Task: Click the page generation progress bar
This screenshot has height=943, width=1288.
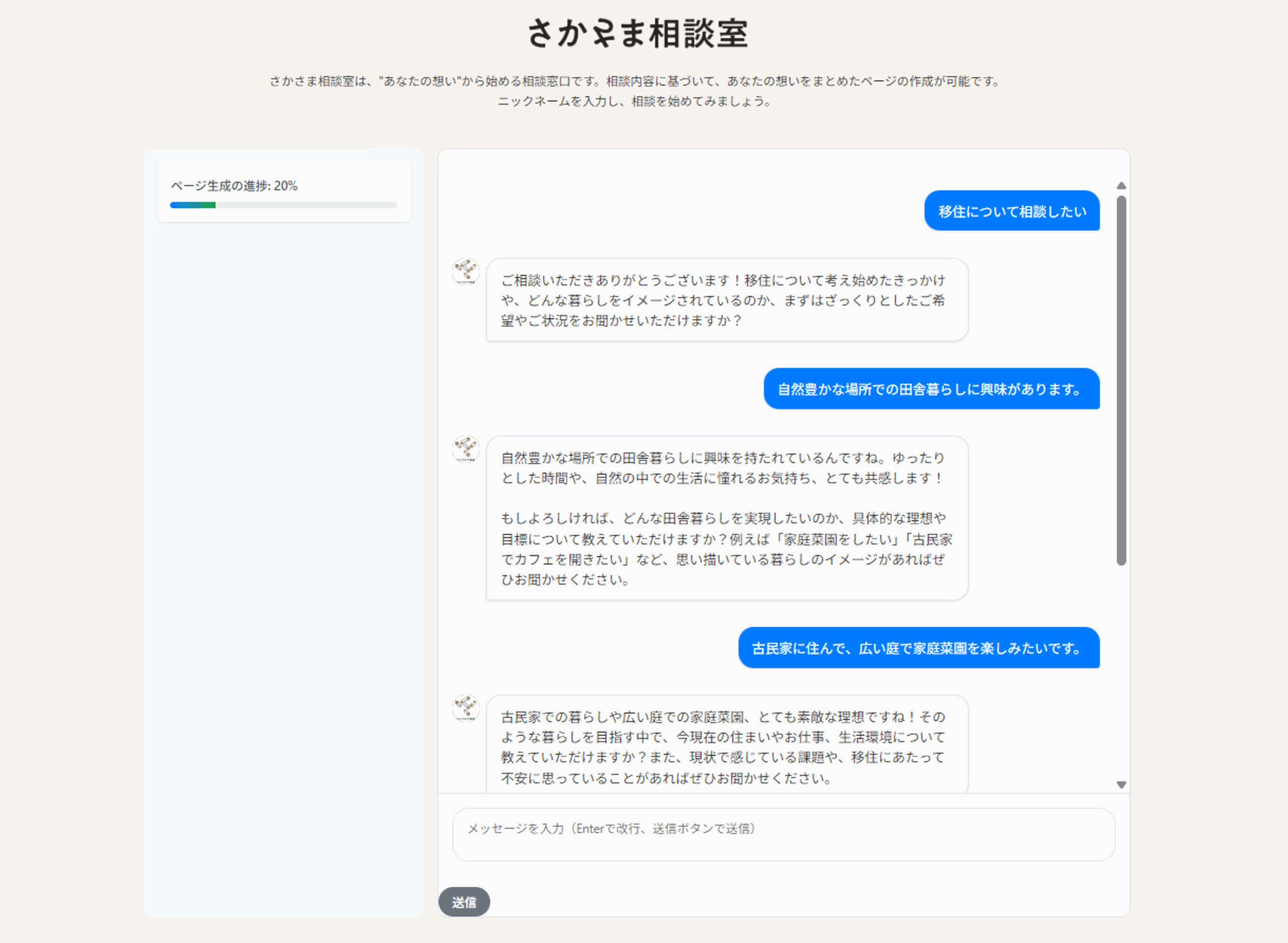Action: point(283,205)
